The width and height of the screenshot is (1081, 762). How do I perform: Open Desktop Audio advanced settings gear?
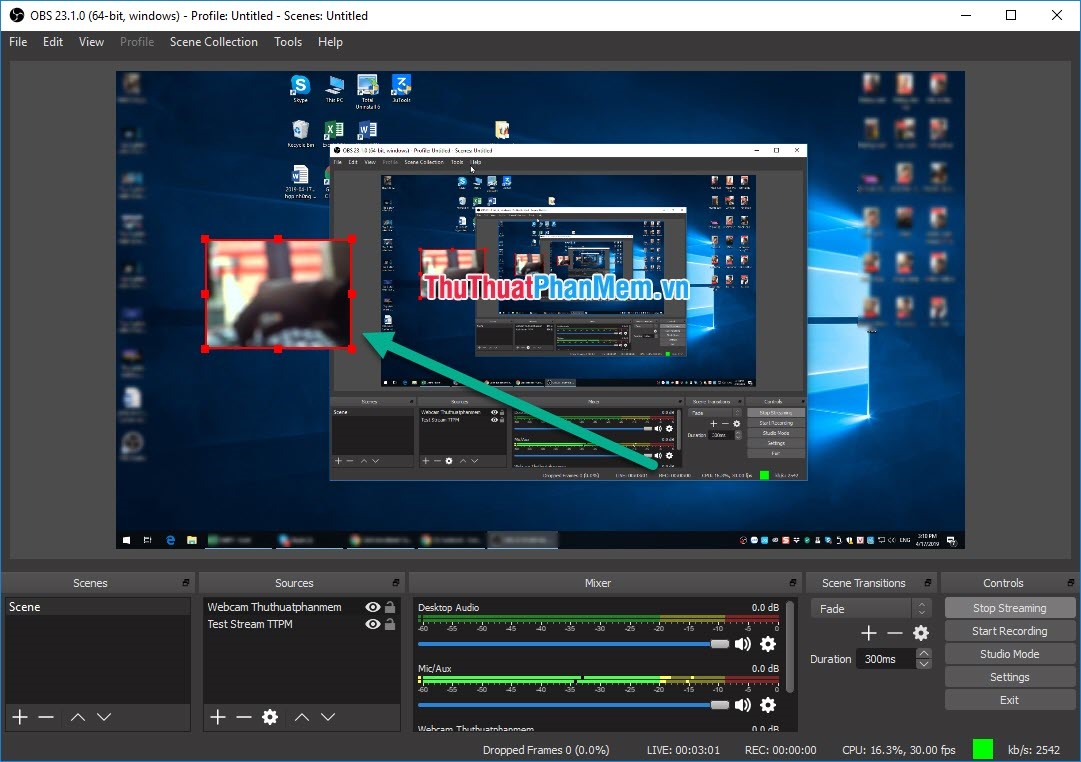point(768,643)
